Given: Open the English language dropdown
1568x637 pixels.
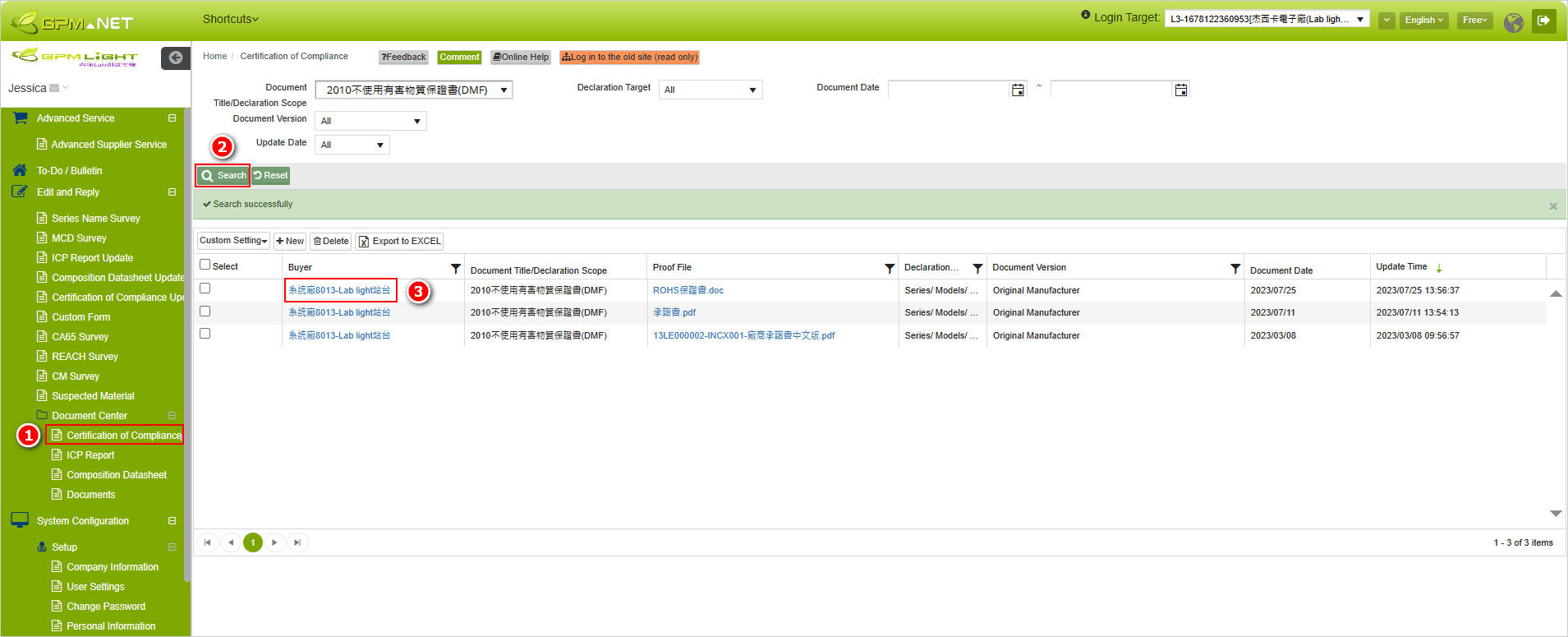Looking at the screenshot, I should (x=1423, y=21).
